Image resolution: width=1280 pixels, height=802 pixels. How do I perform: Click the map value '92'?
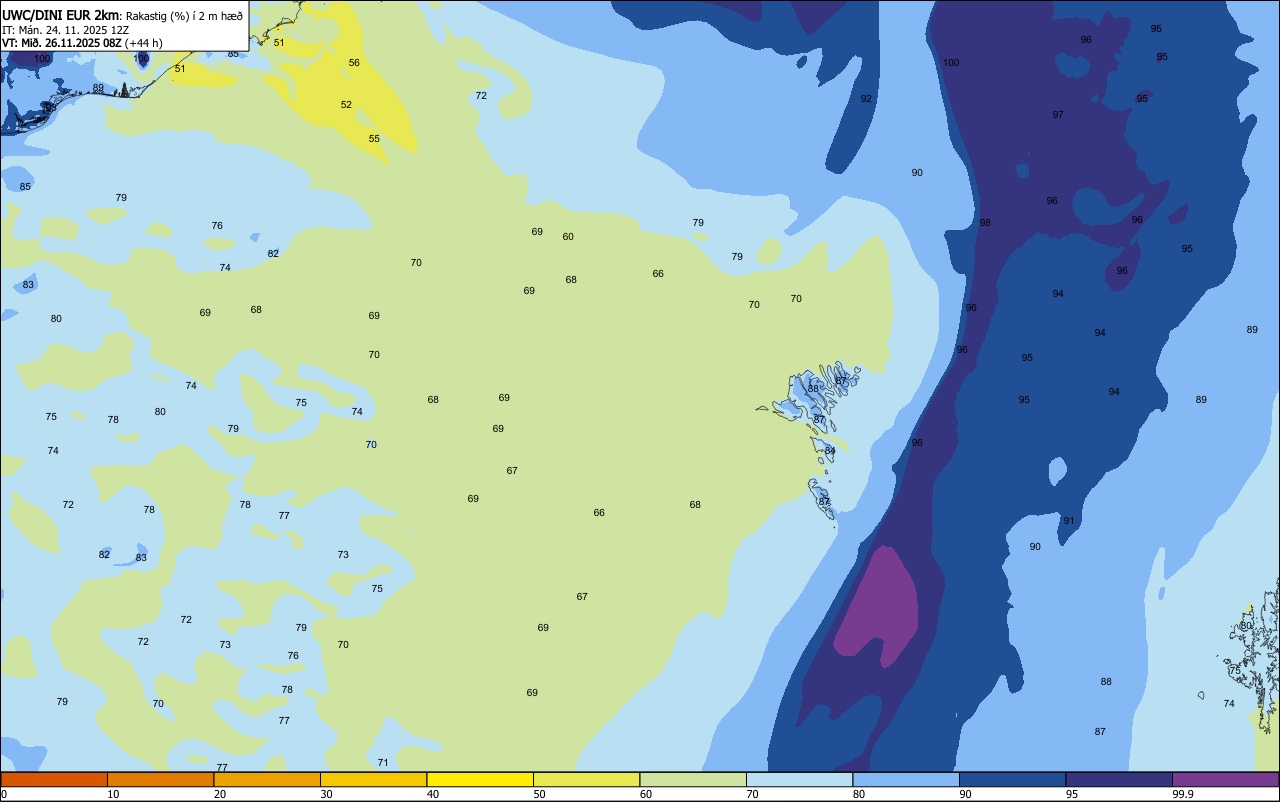(x=866, y=99)
